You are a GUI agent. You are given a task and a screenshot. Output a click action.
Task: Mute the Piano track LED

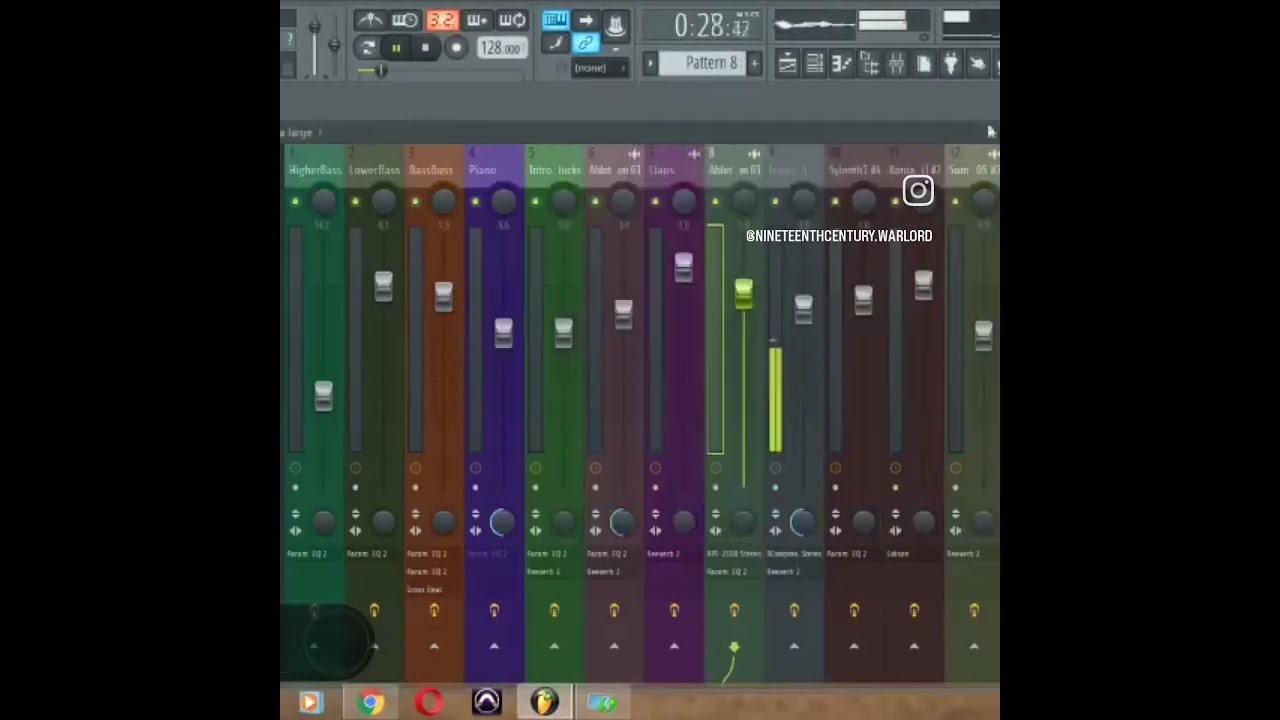475,202
